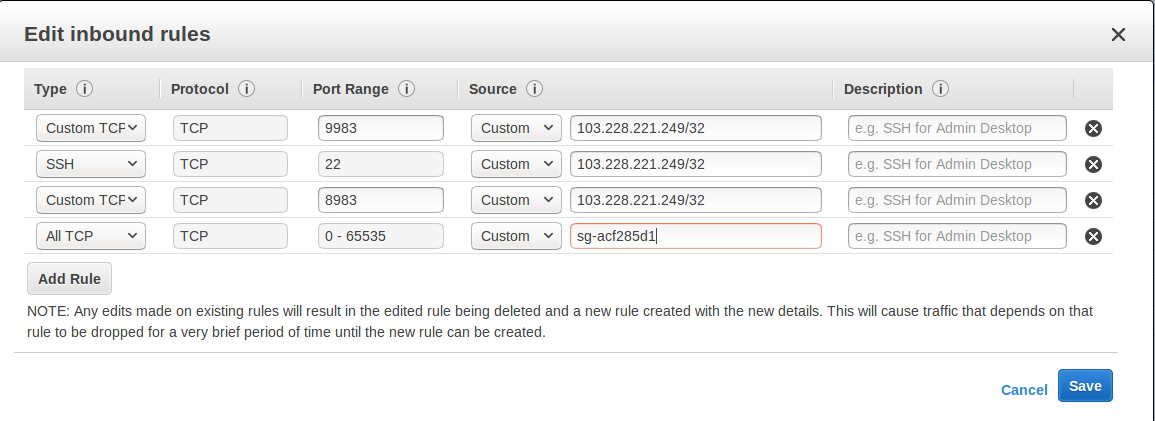Save the inbound rules

pos(1085,386)
